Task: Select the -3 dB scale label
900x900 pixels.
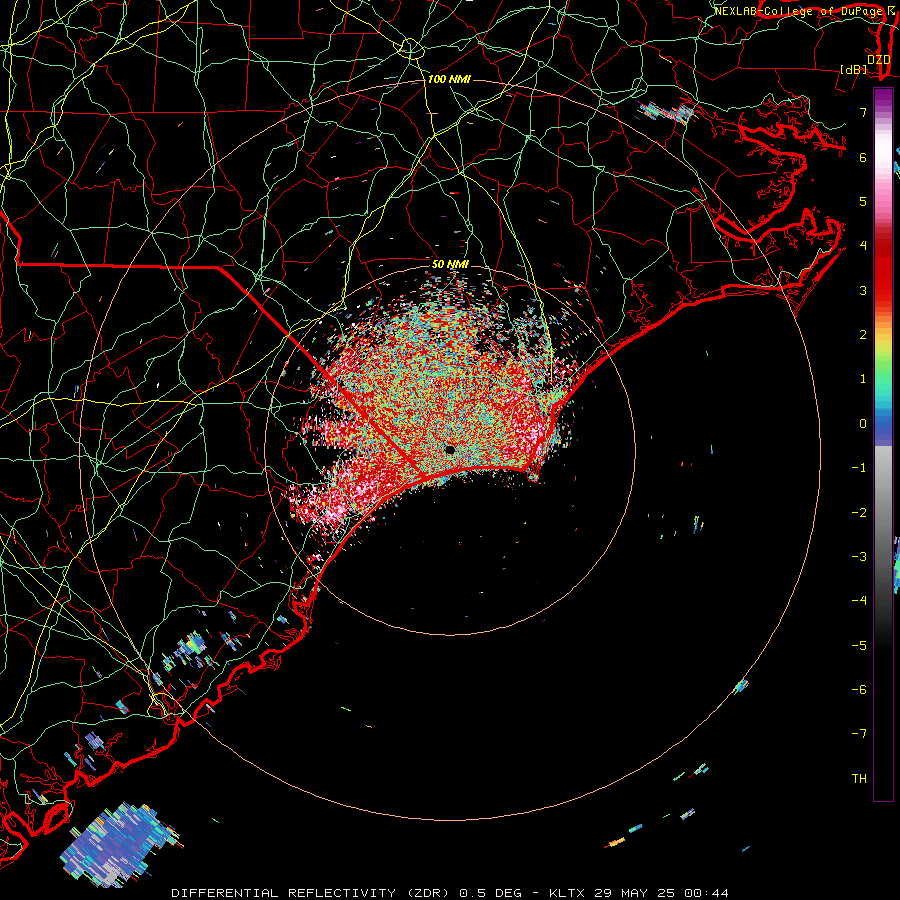Action: [859, 557]
